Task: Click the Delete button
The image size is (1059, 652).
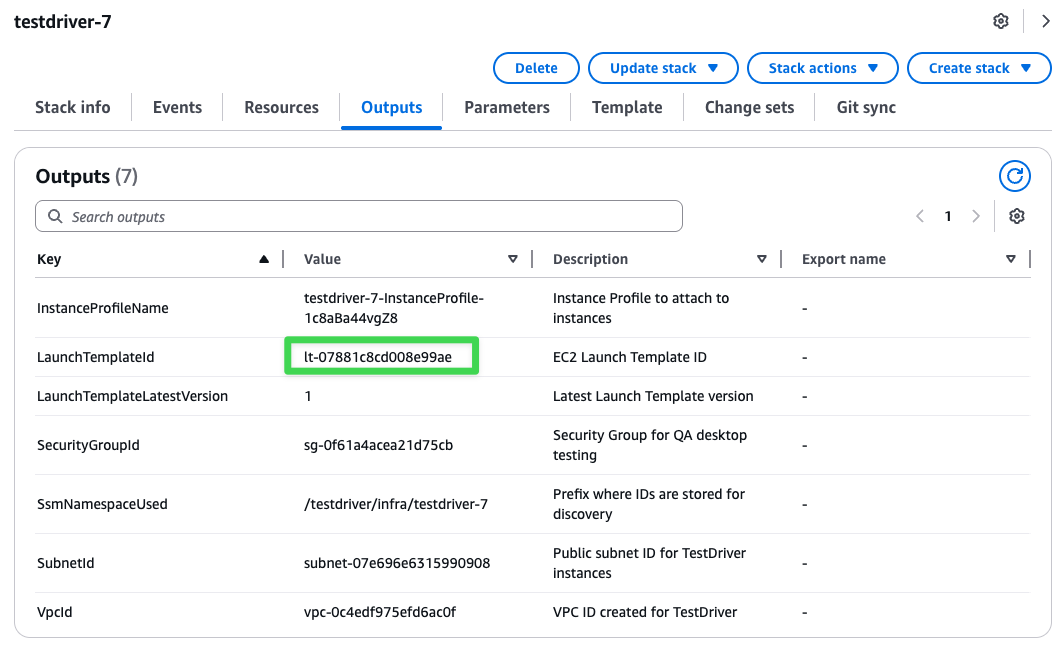Action: click(x=536, y=68)
